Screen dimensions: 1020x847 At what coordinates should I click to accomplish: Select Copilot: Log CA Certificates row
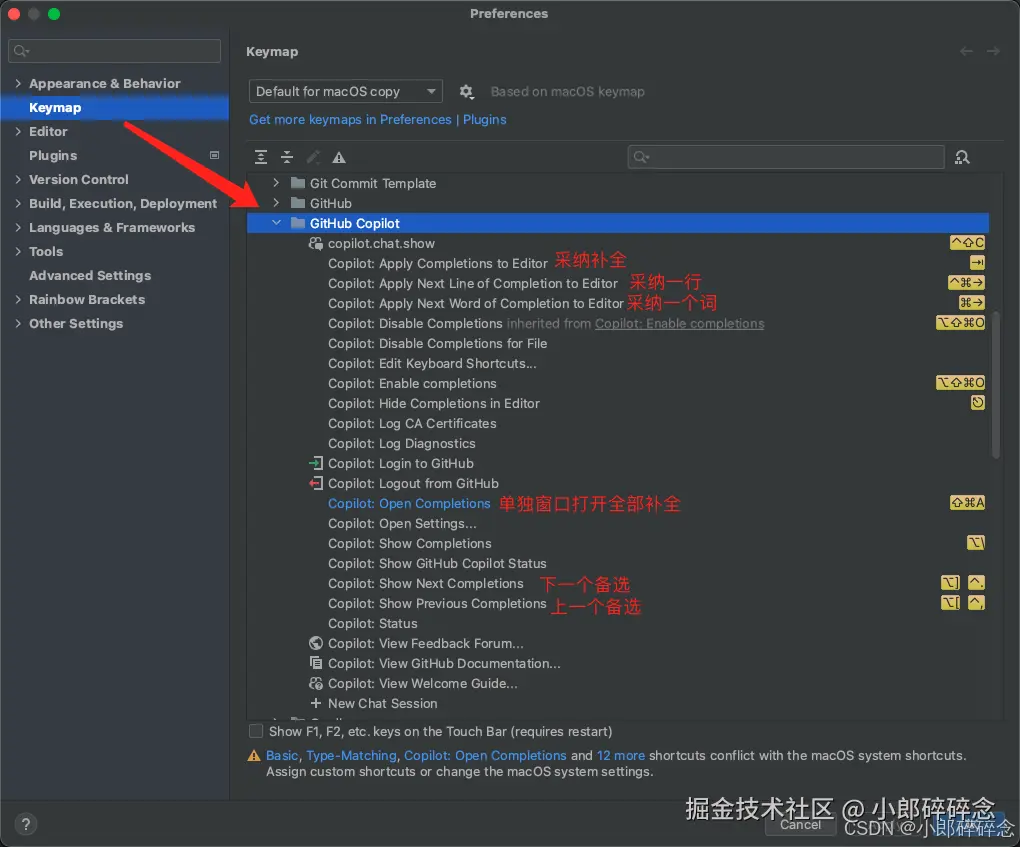(x=618, y=423)
